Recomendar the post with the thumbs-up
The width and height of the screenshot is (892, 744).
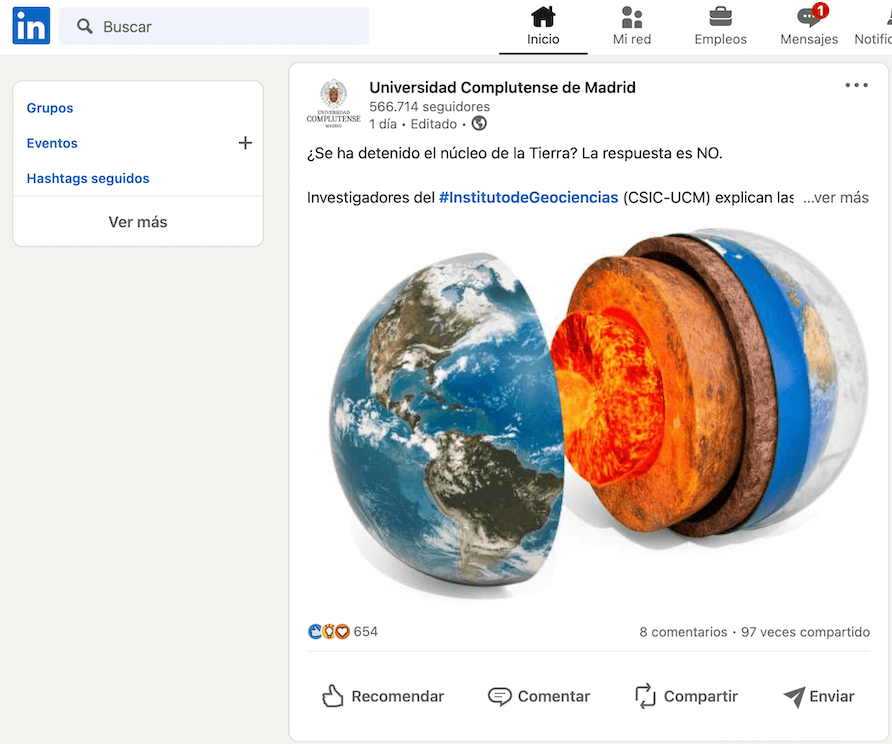pos(383,696)
